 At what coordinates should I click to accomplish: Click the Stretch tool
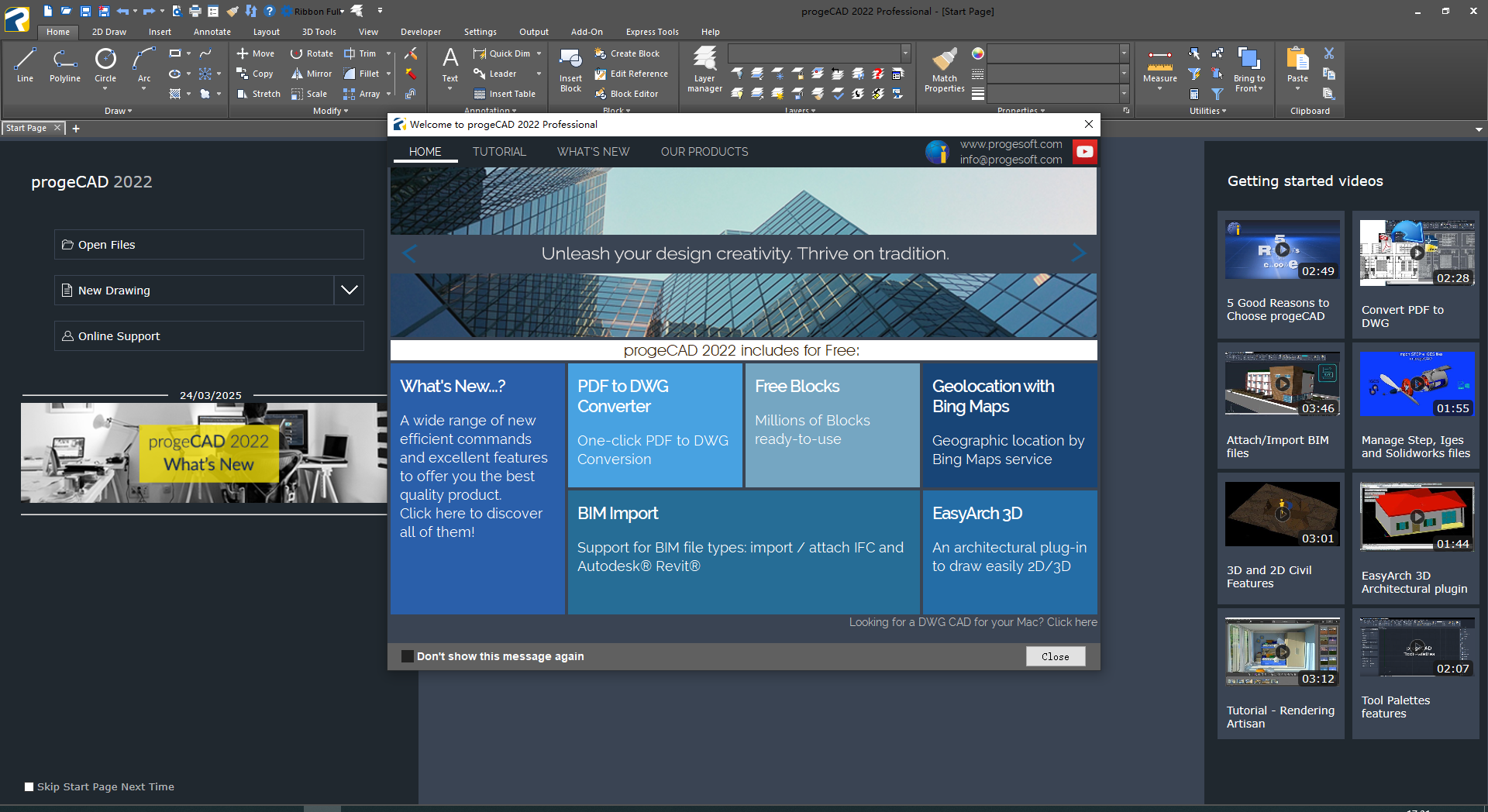point(259,94)
